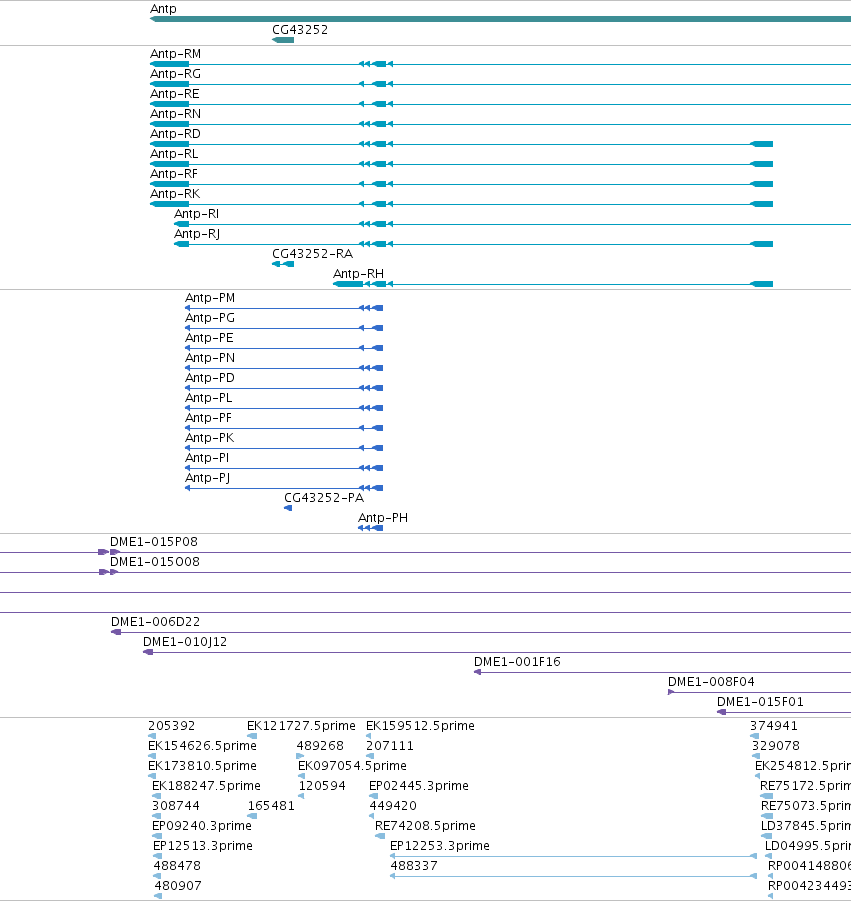Select the Antp-RN transcript label
This screenshot has width=851, height=901.
(x=175, y=114)
